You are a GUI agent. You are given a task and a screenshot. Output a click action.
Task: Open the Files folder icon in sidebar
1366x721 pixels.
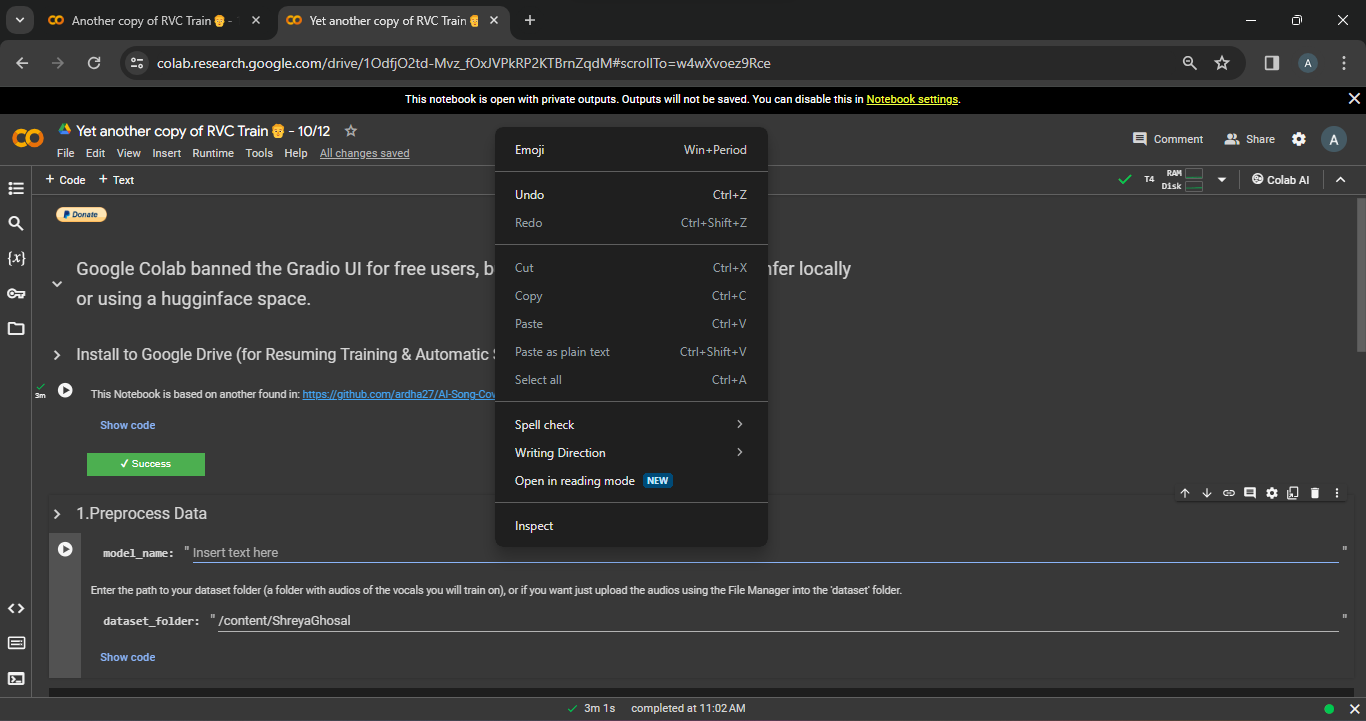[x=16, y=328]
